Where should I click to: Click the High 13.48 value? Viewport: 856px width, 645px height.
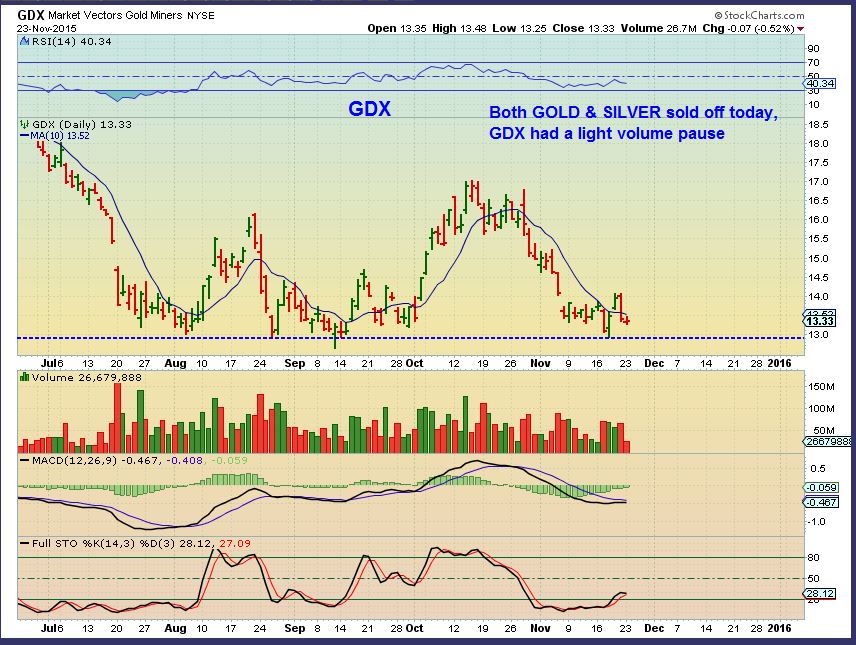pos(459,28)
